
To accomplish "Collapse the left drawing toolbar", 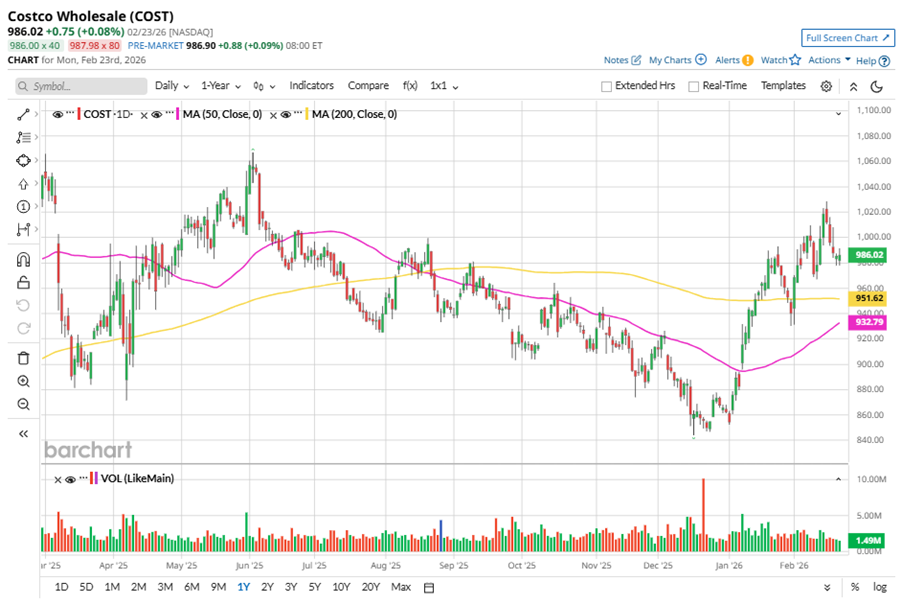I will tap(23, 434).
